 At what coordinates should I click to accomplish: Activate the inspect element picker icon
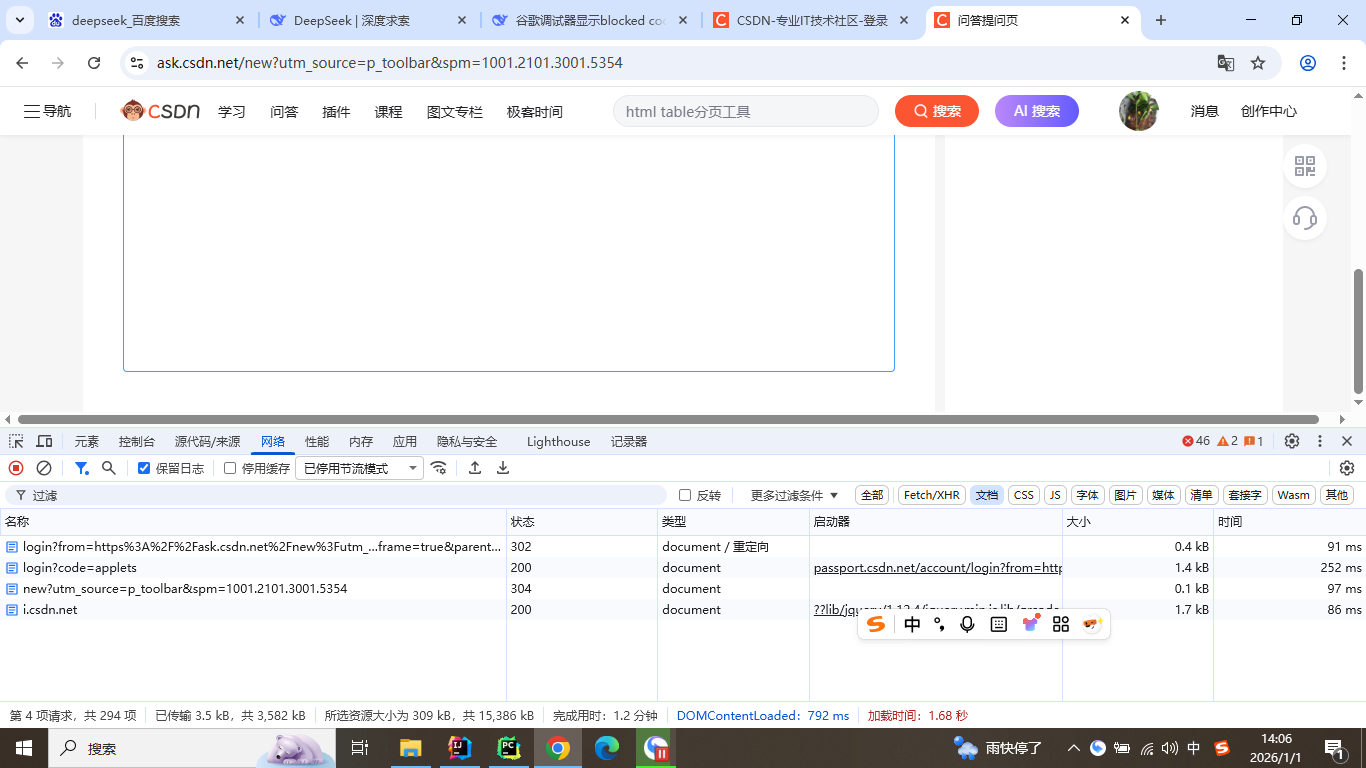click(16, 441)
